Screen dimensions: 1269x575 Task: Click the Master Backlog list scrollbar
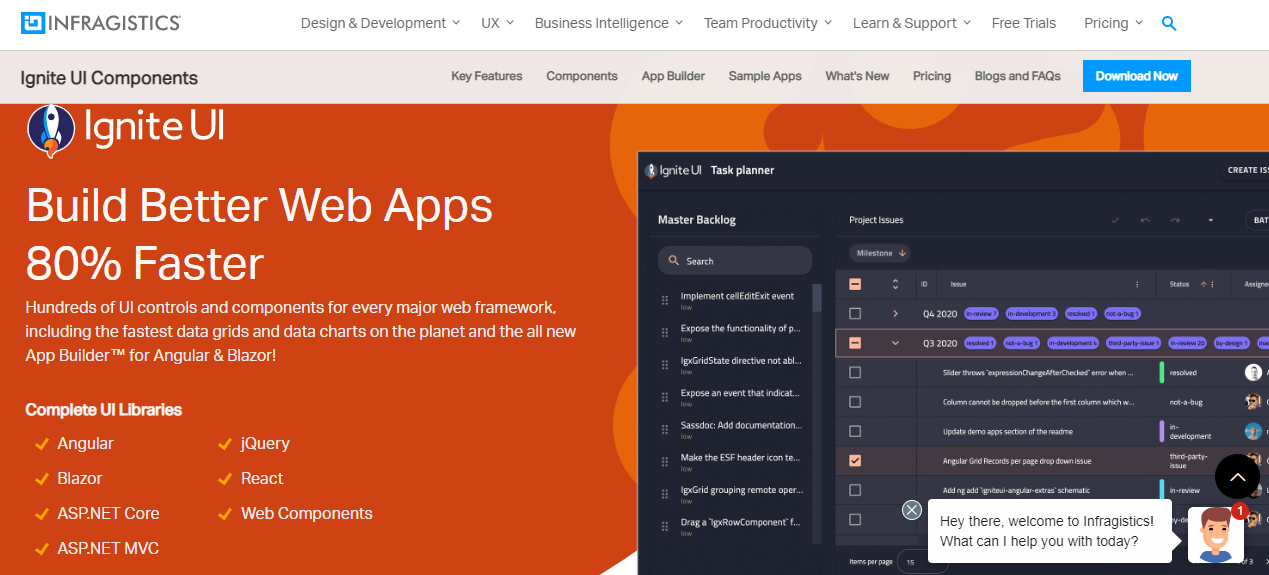817,300
